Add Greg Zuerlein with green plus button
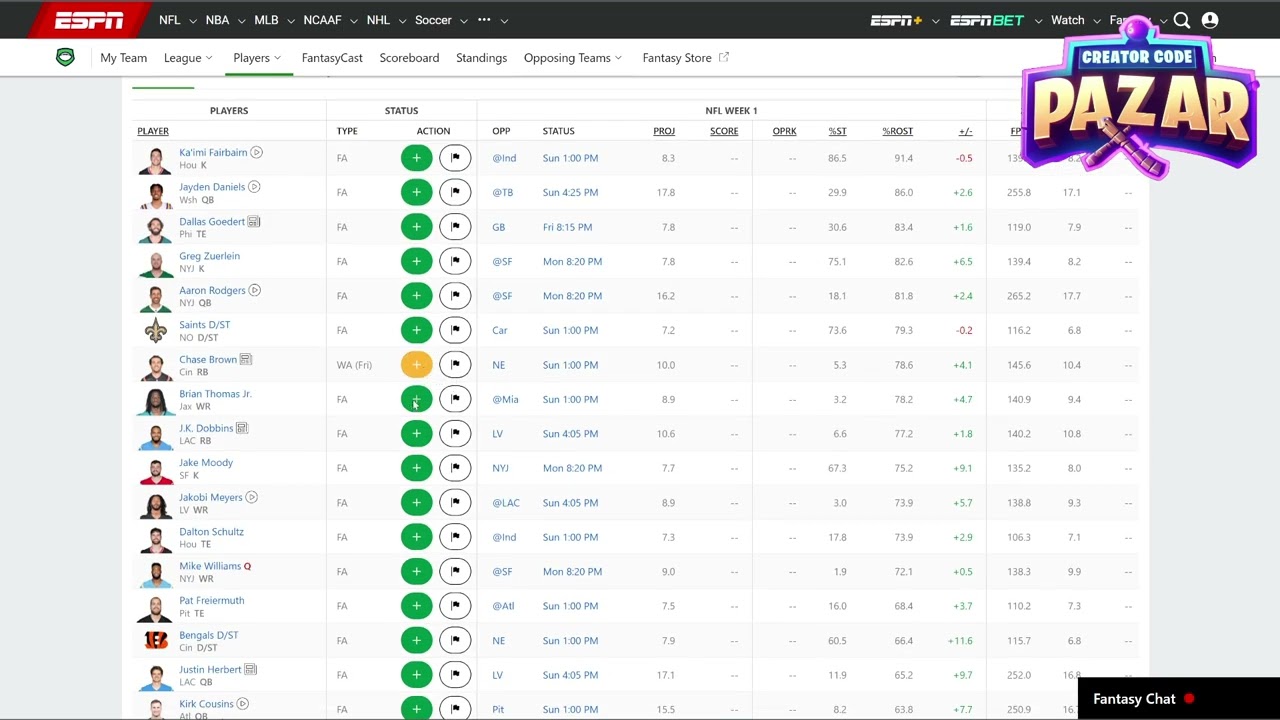 [x=416, y=261]
